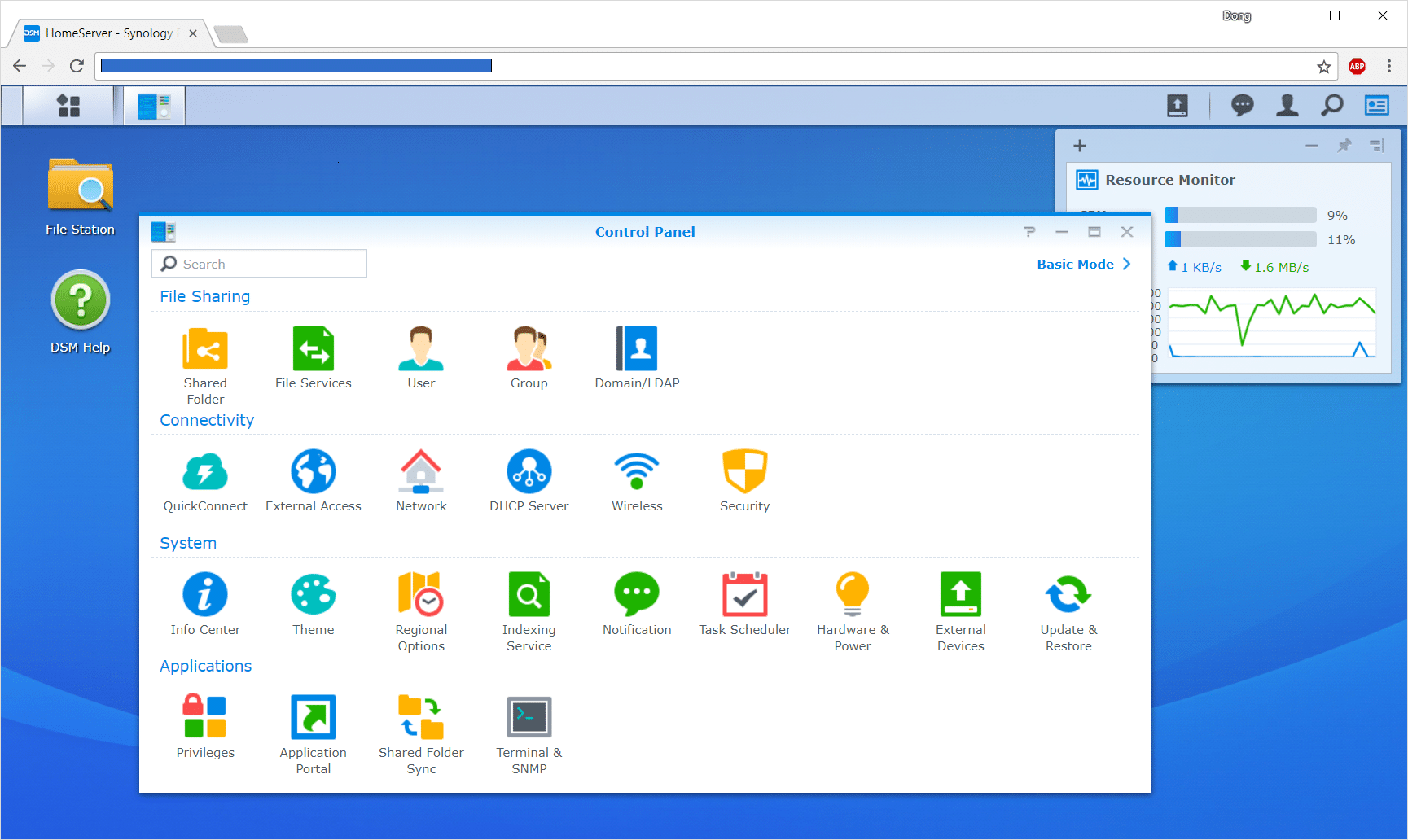Click the widget panel's rightmost header icon
The image size is (1408, 840).
tap(1377, 146)
